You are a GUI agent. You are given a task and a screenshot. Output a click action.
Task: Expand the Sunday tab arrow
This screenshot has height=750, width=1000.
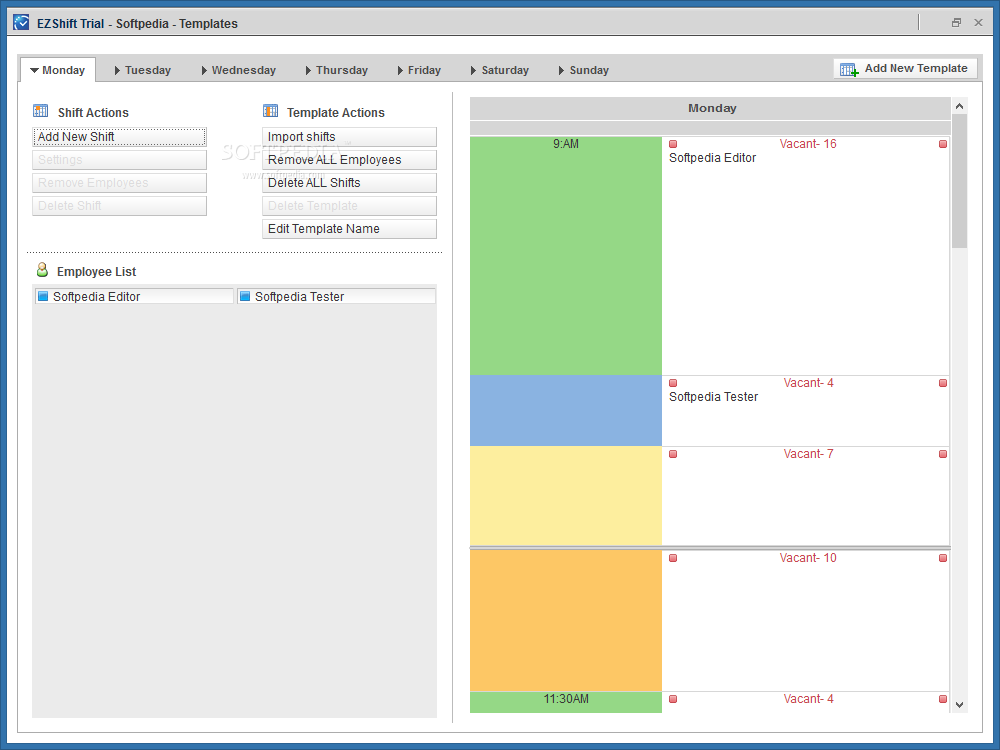(x=561, y=70)
